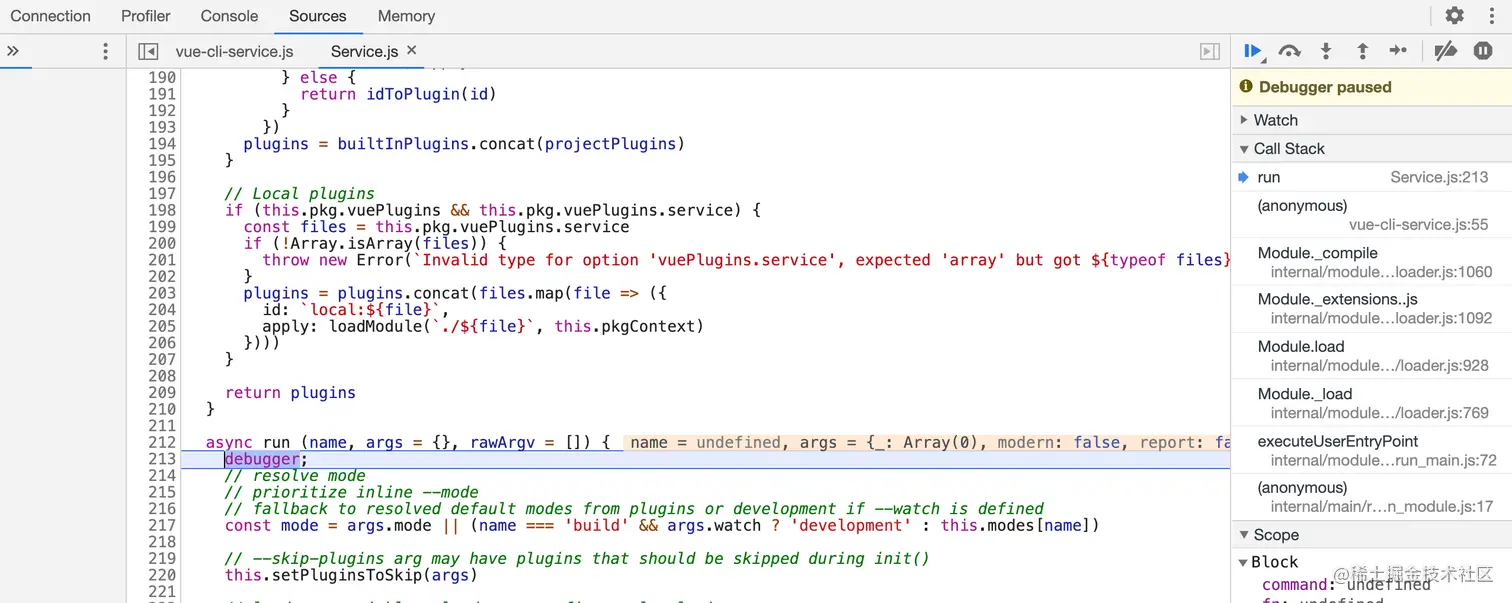The image size is (1512, 603).
Task: Click 'return plugins' code on line 209
Action: (290, 393)
